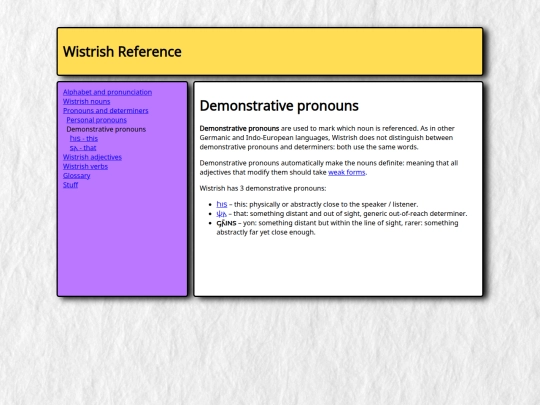This screenshot has width=540, height=405.
Task: Open the Alphabet and pronunciation link
Action: tap(107, 92)
